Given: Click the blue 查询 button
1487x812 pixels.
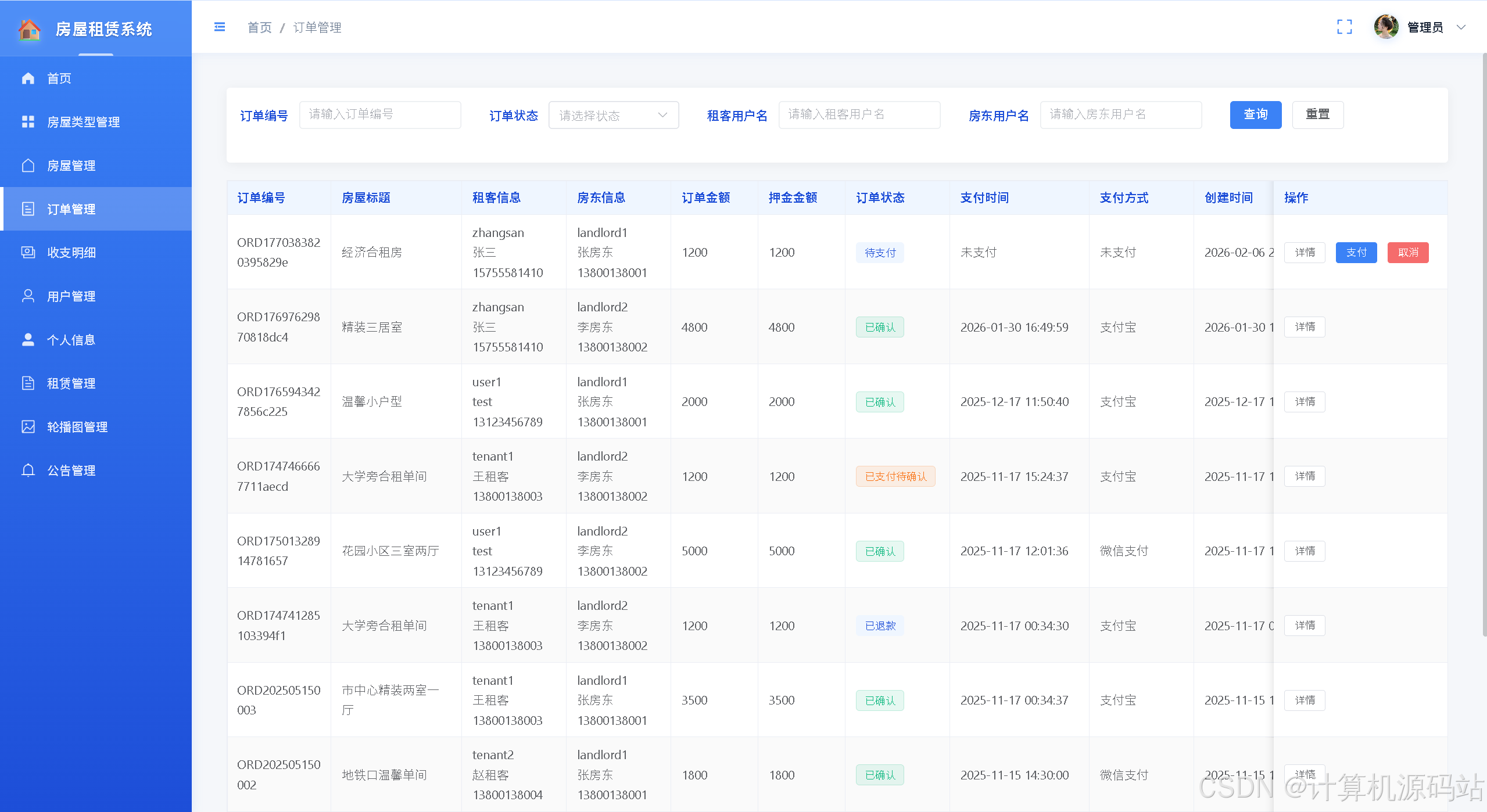Looking at the screenshot, I should pyautogui.click(x=1255, y=115).
